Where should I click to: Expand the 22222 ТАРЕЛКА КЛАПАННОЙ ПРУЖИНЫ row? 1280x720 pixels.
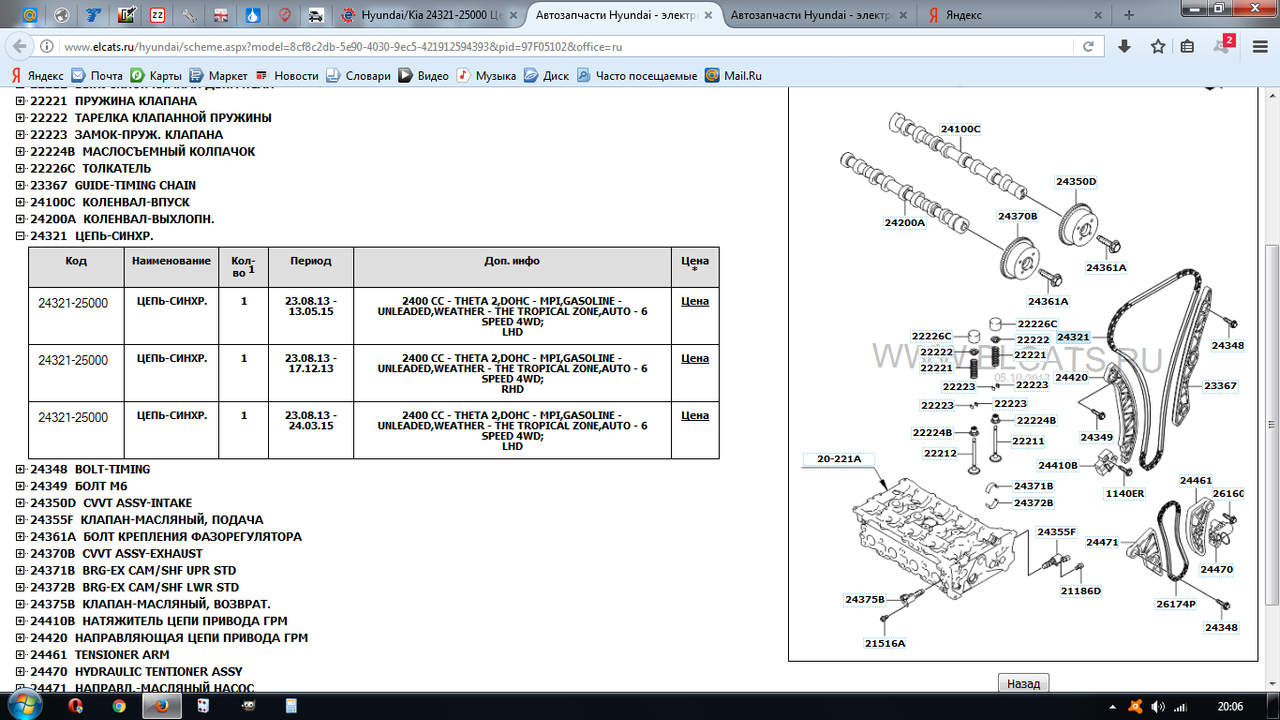(21, 118)
